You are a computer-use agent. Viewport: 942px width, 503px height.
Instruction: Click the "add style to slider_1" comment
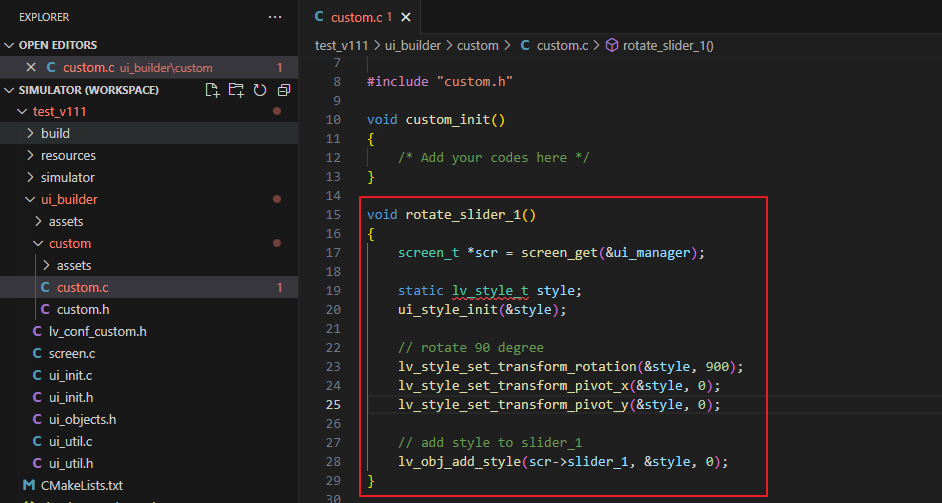[490, 442]
